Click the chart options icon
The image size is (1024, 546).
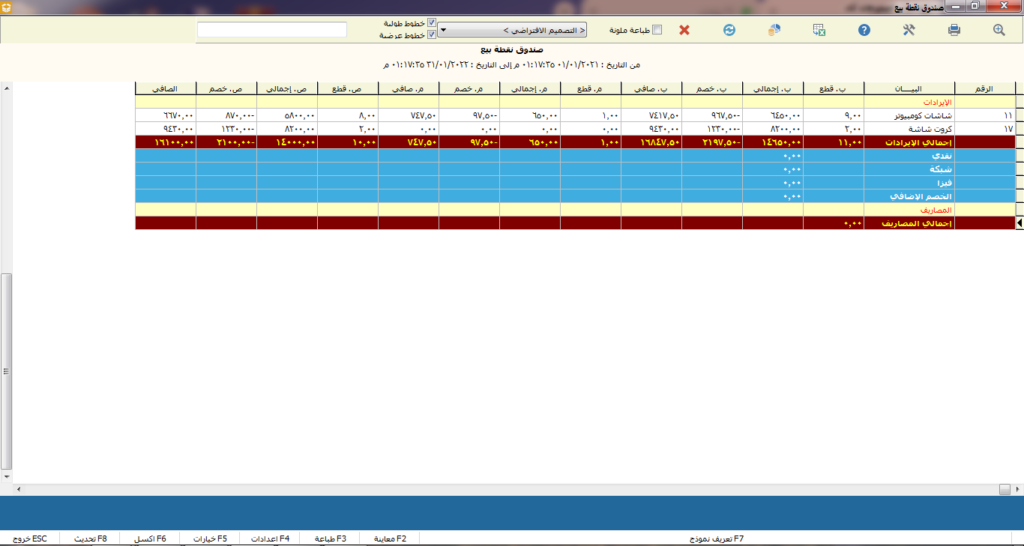(x=773, y=30)
